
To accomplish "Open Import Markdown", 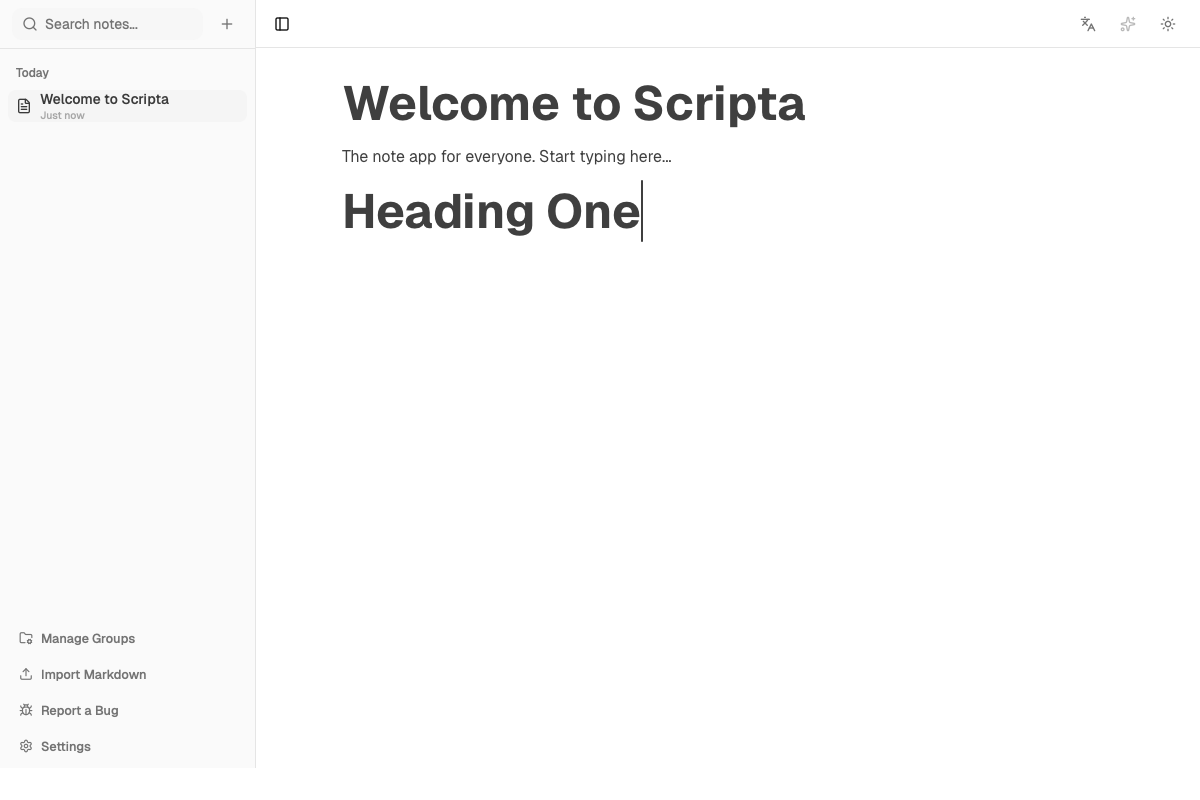I will [x=93, y=674].
